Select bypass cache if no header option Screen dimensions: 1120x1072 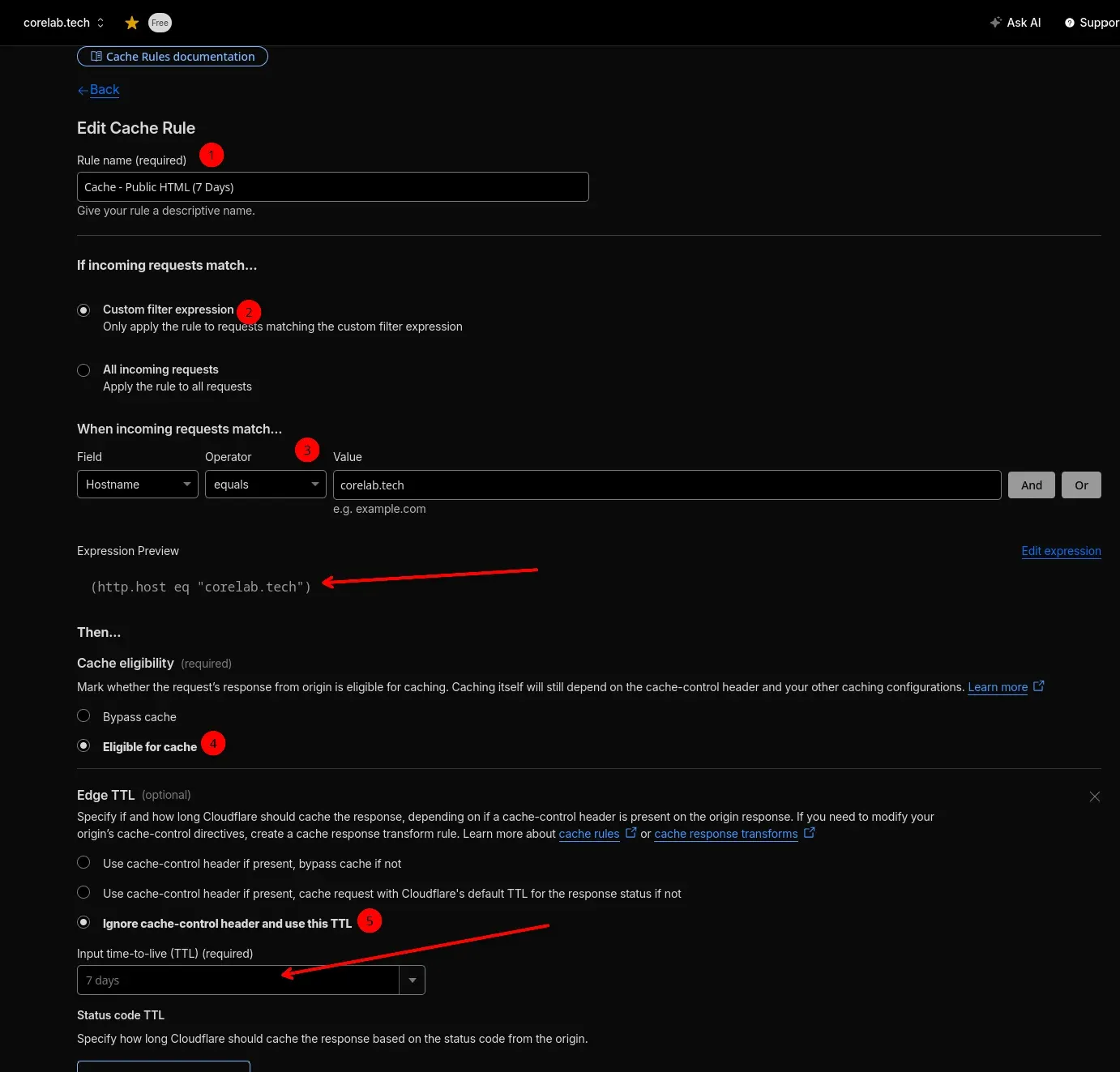pos(83,862)
